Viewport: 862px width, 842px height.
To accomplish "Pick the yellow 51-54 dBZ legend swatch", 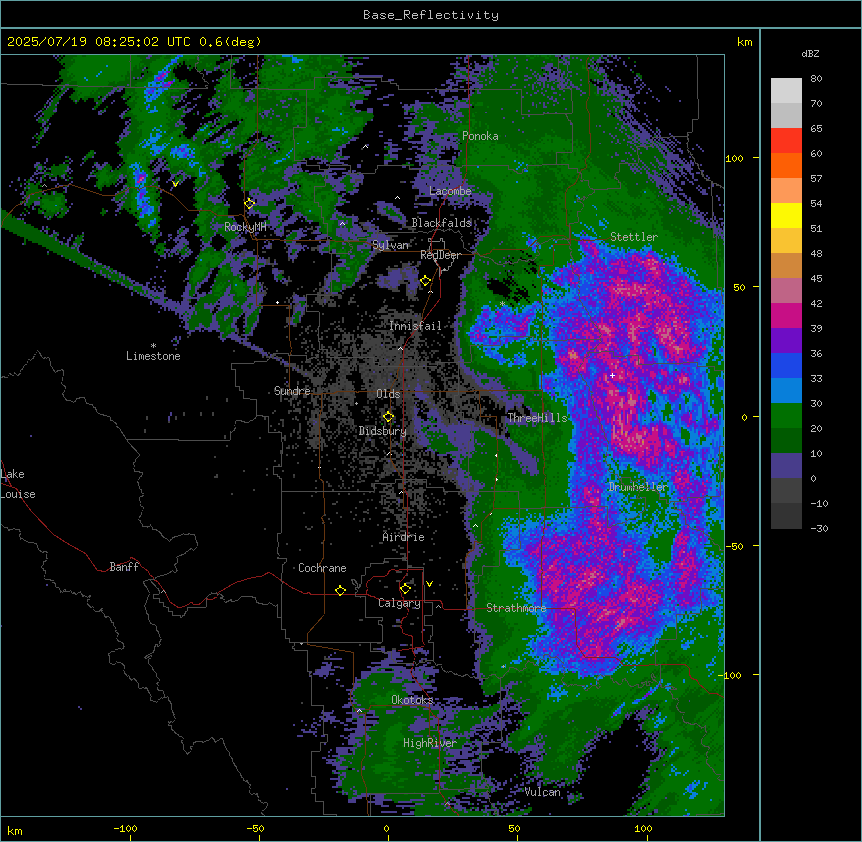I will tap(786, 215).
